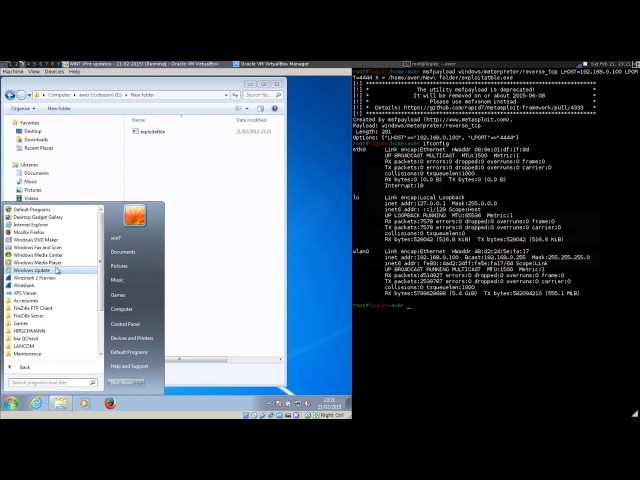Expand the HIRSCHMANN folder
Viewport: 640px width, 480px height.
click(x=29, y=331)
